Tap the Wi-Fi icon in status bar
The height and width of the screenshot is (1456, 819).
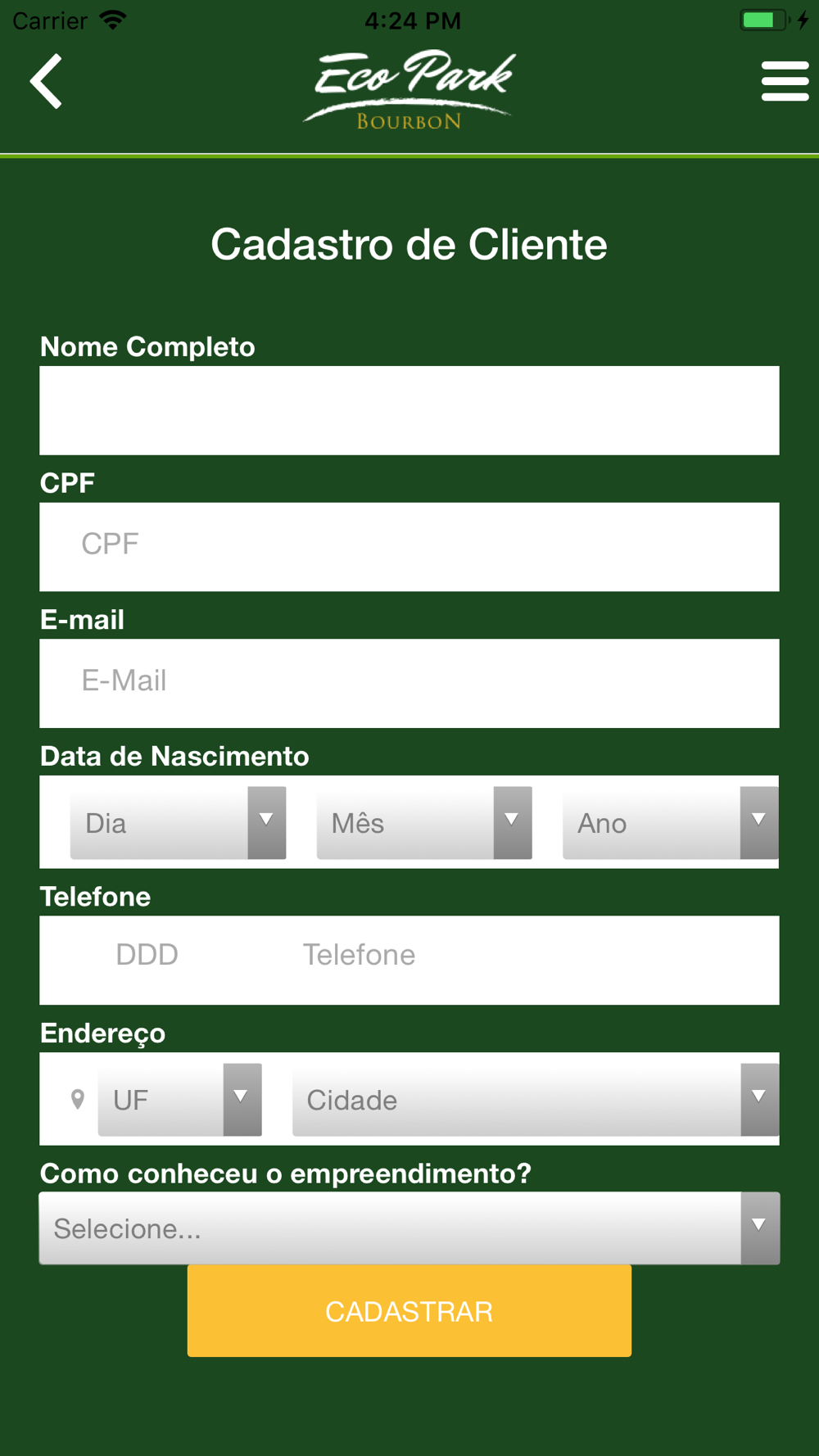113,20
